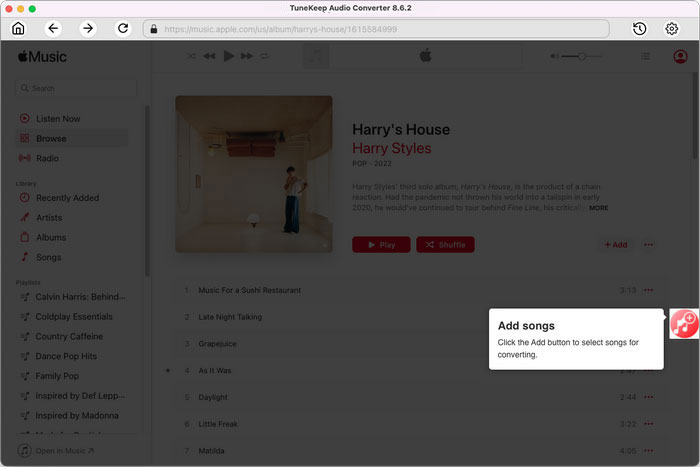This screenshot has width=700, height=467.
Task: Mute using the speaker volume icon
Action: tap(554, 56)
